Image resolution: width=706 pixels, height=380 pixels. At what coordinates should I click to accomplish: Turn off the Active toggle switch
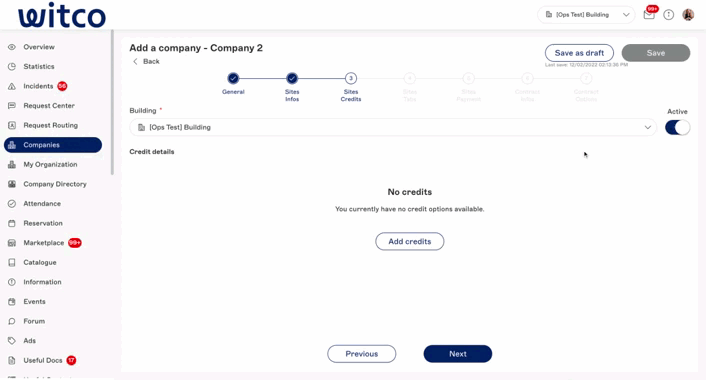[x=677, y=127]
